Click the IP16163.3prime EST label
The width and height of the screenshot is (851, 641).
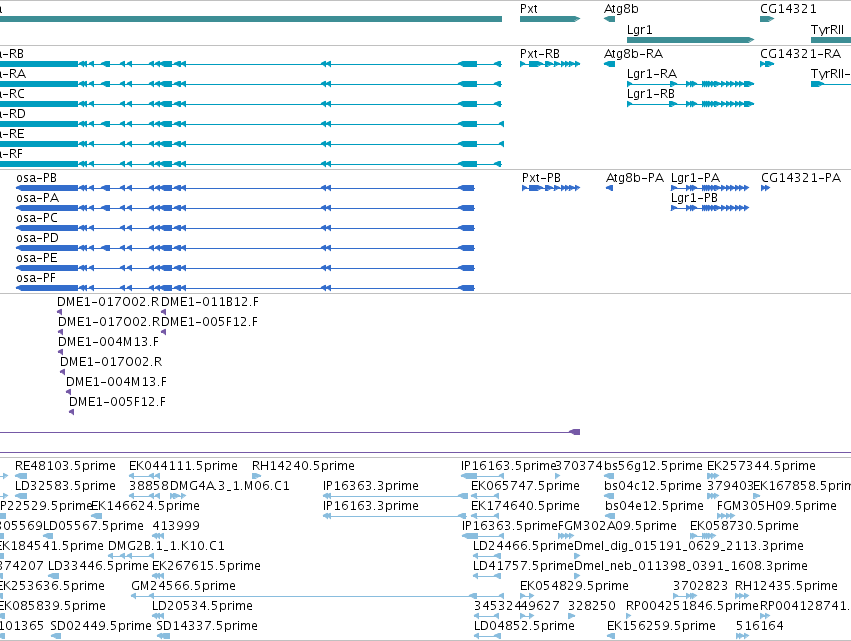[x=371, y=506]
